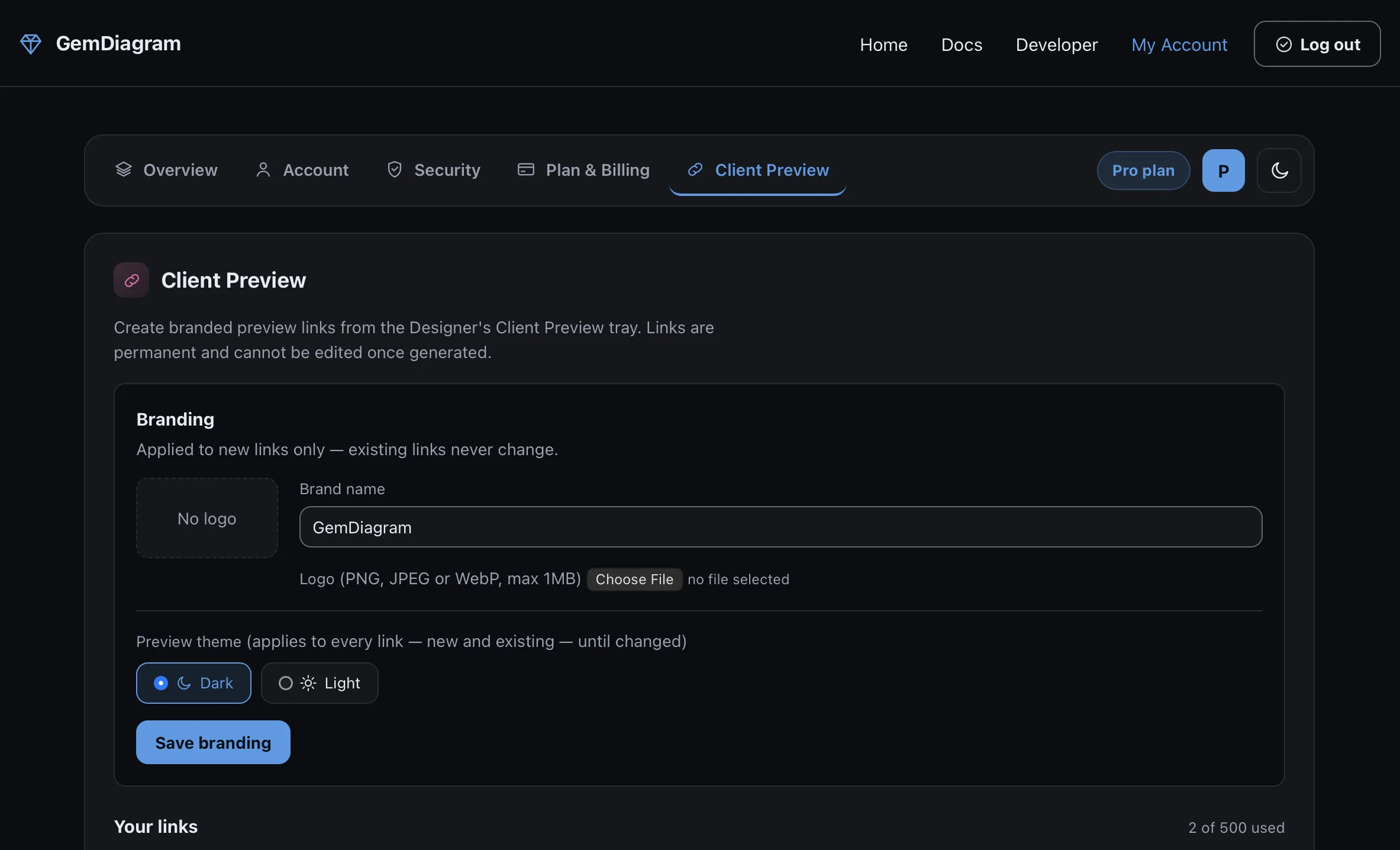Click the Security shield icon

395,170
